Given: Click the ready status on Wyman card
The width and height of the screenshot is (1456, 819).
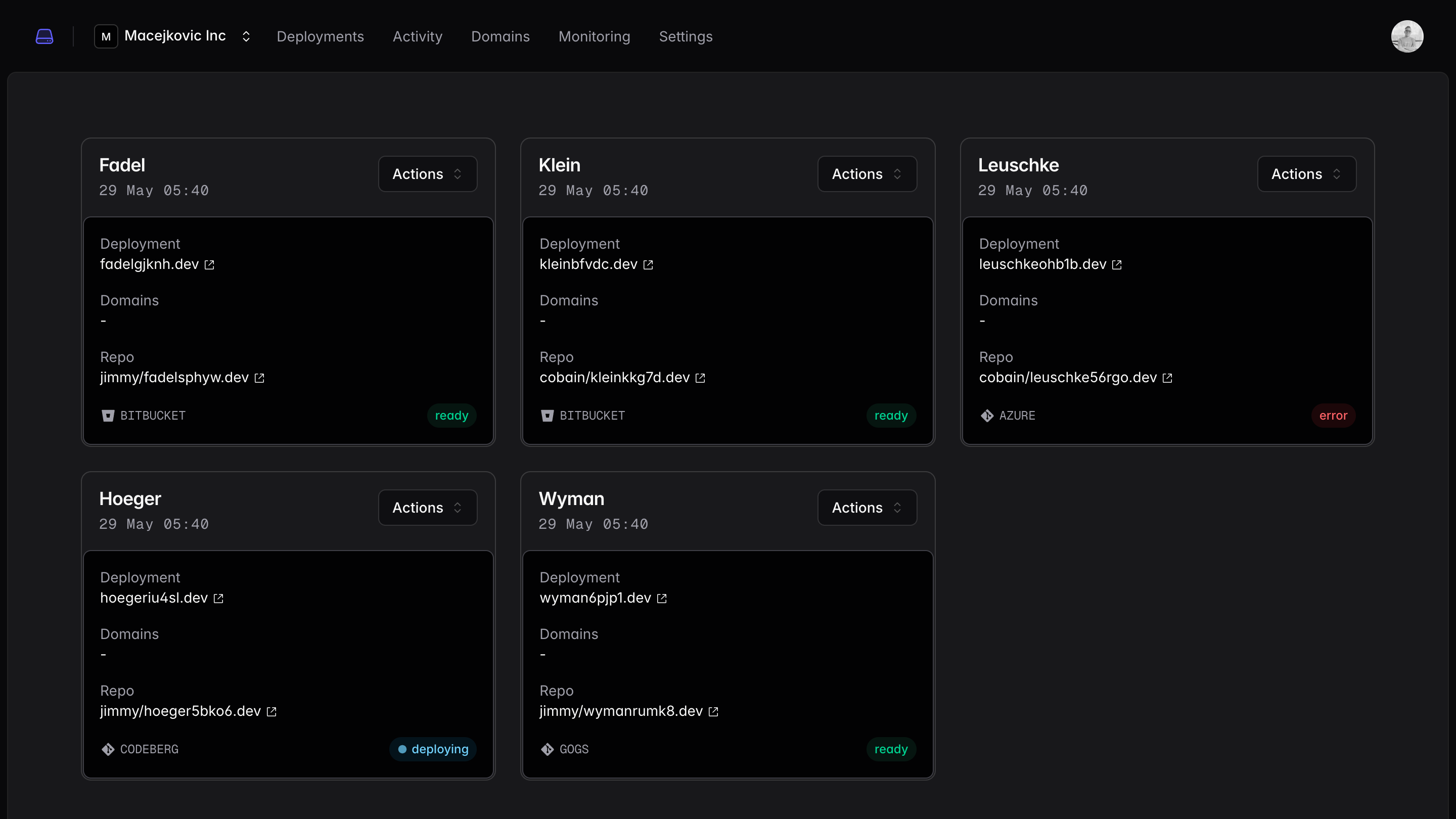Looking at the screenshot, I should click(891, 749).
